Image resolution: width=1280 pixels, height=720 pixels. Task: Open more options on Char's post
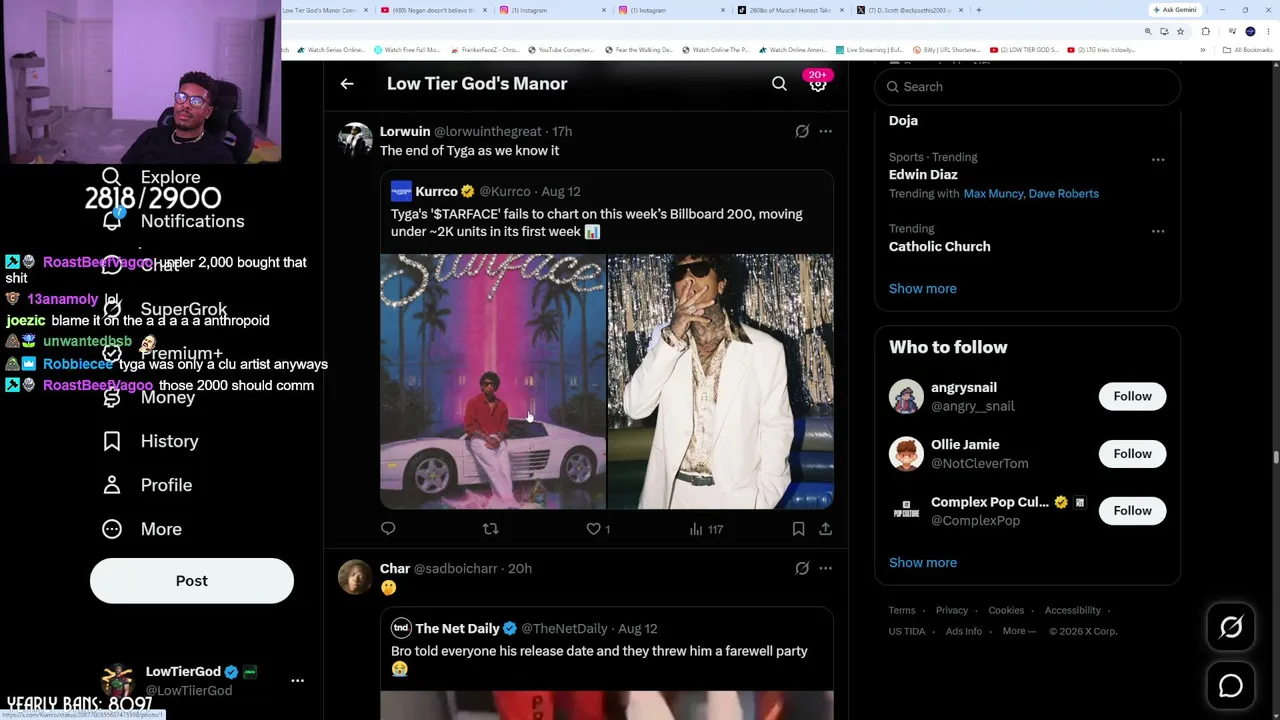(x=825, y=568)
